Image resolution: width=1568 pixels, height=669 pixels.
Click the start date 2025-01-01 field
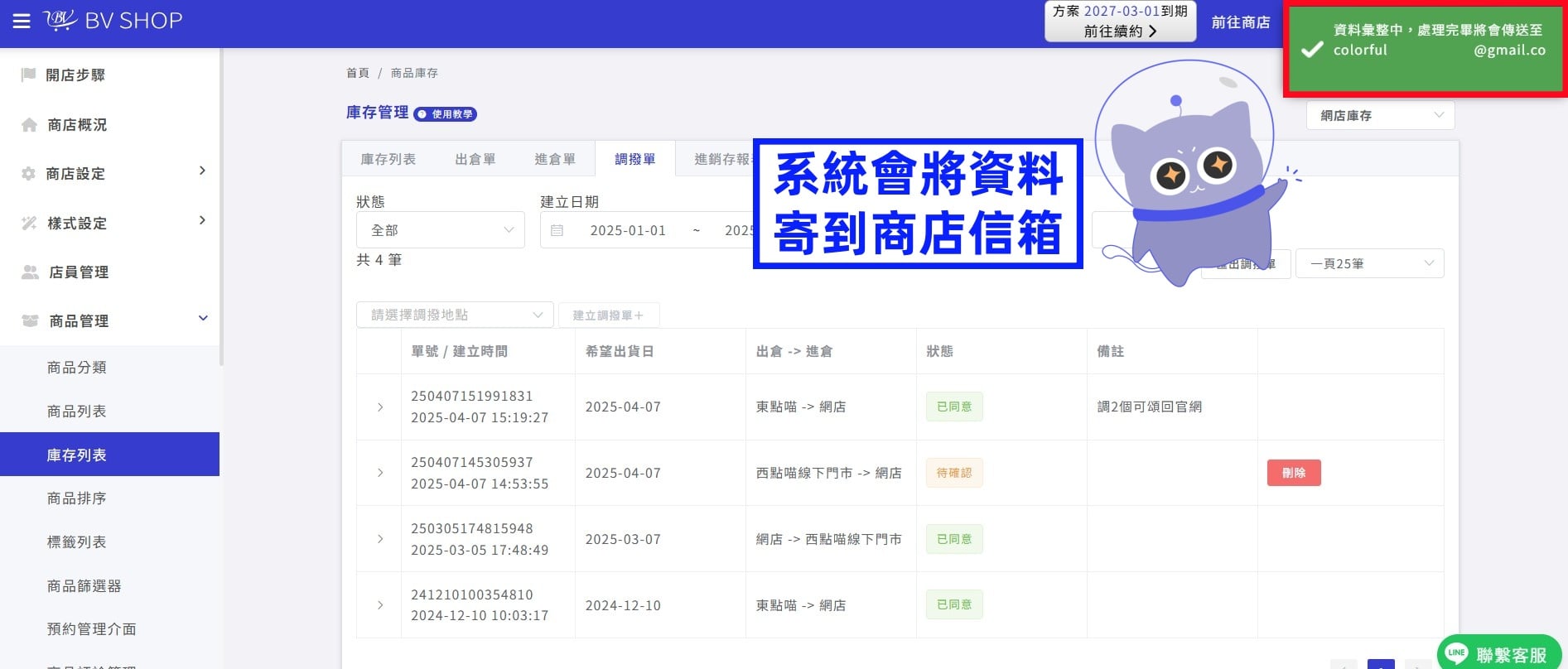tap(628, 230)
